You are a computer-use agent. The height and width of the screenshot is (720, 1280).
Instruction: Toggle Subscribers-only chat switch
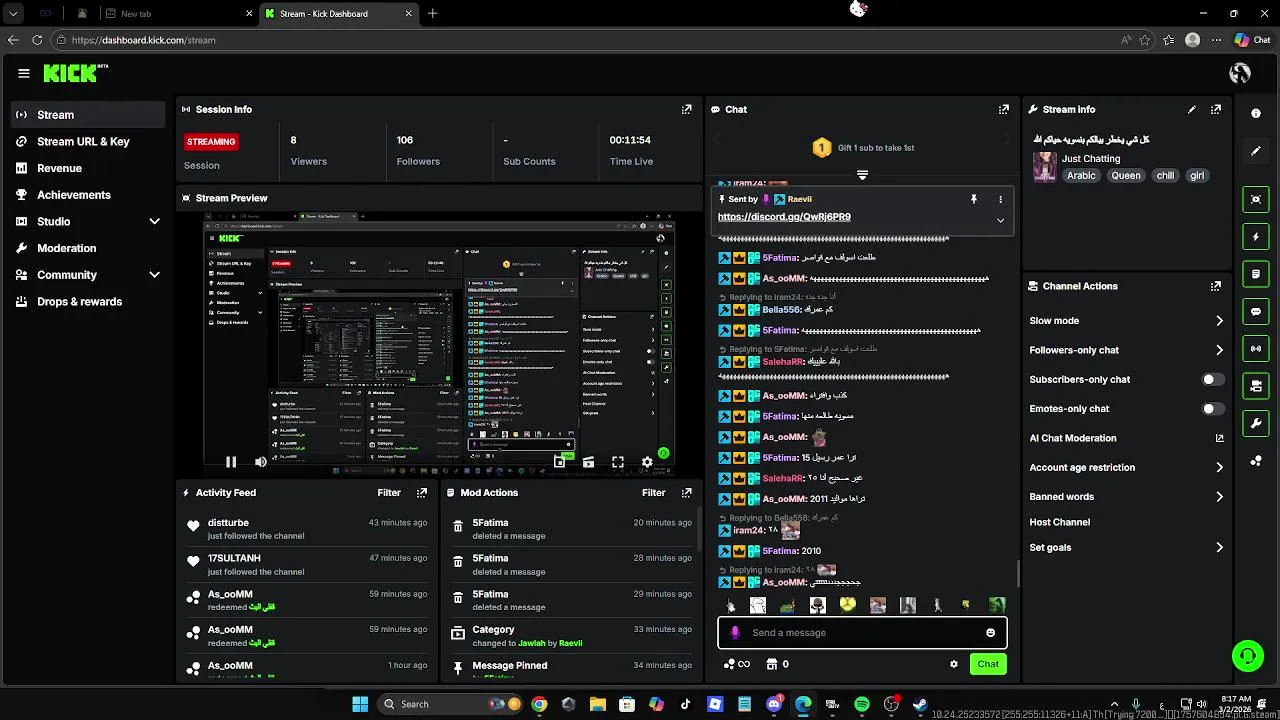[1213, 380]
